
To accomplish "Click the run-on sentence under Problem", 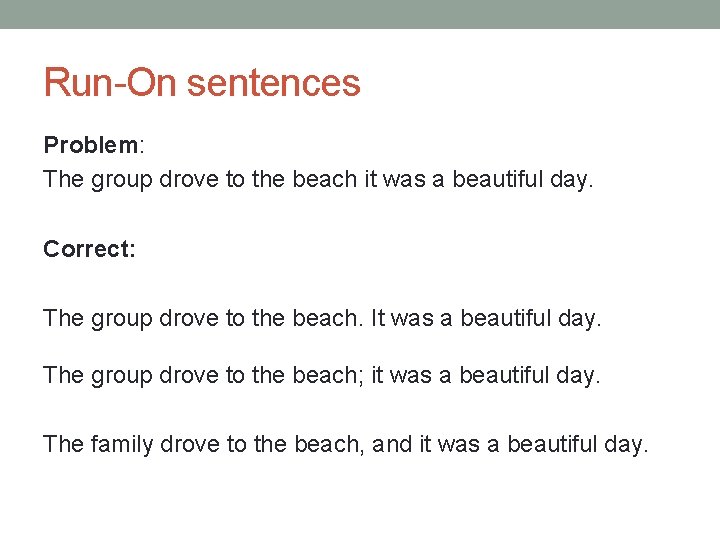I will [318, 180].
